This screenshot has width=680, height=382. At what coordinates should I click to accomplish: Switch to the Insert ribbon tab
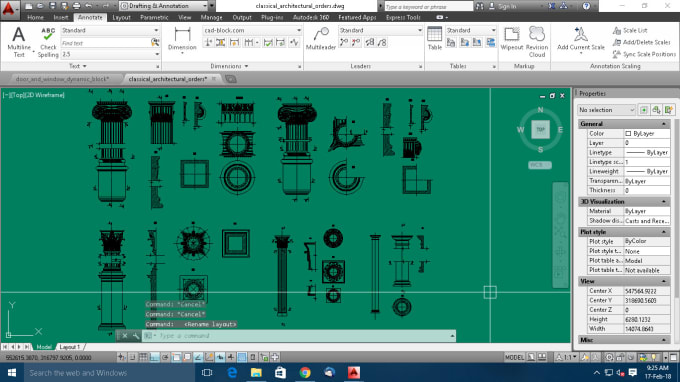pos(61,17)
